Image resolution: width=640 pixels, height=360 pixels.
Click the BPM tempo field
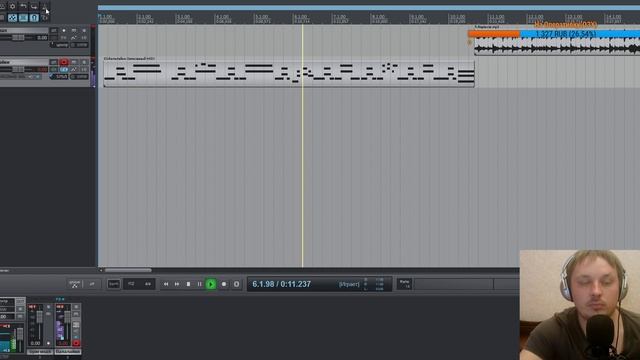113,284
